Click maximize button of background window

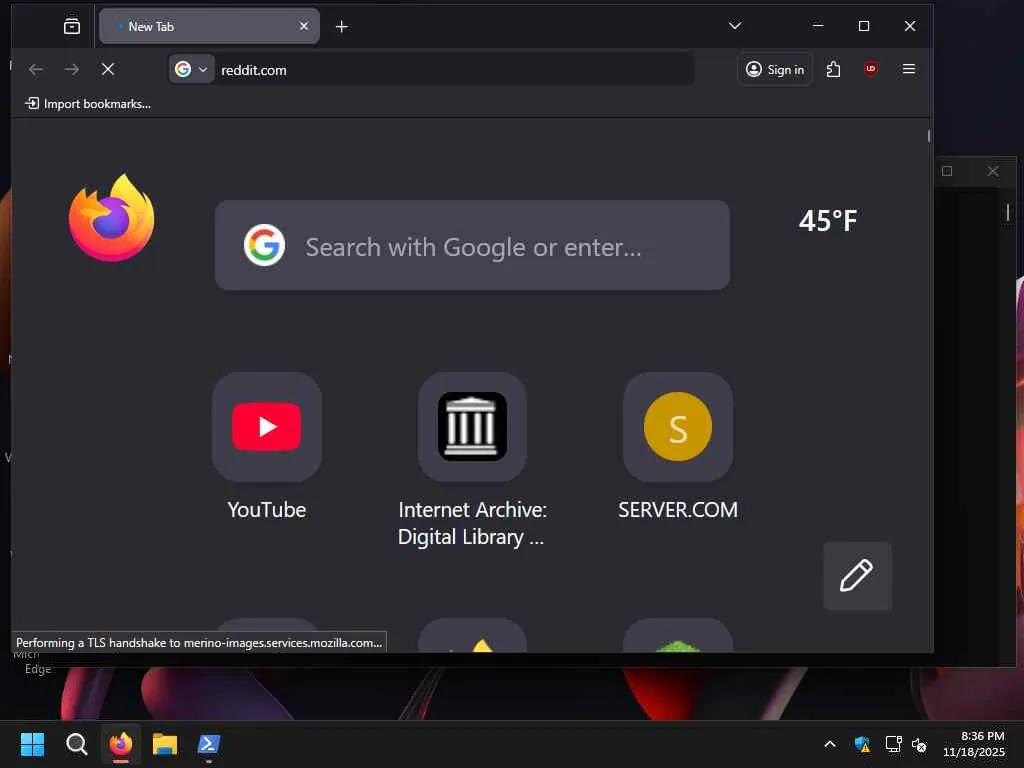947,171
